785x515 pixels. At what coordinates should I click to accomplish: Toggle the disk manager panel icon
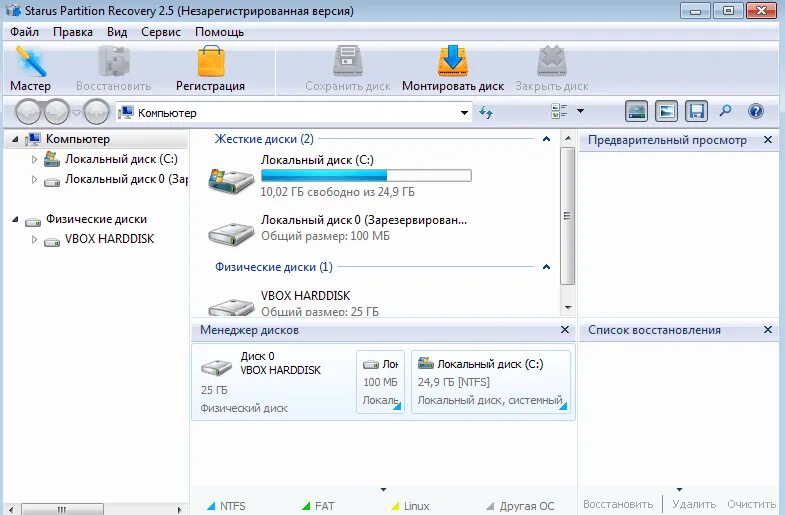pyautogui.click(x=636, y=111)
